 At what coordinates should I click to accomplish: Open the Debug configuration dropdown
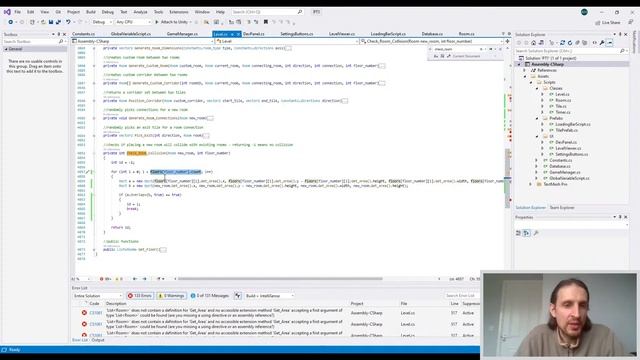pos(101,22)
